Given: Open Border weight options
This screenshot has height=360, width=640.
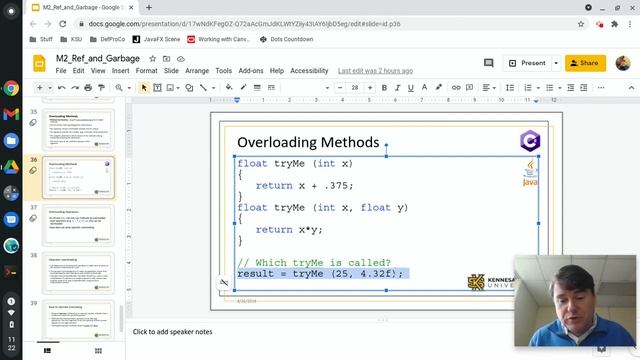Looking at the screenshot, I should click(257, 88).
